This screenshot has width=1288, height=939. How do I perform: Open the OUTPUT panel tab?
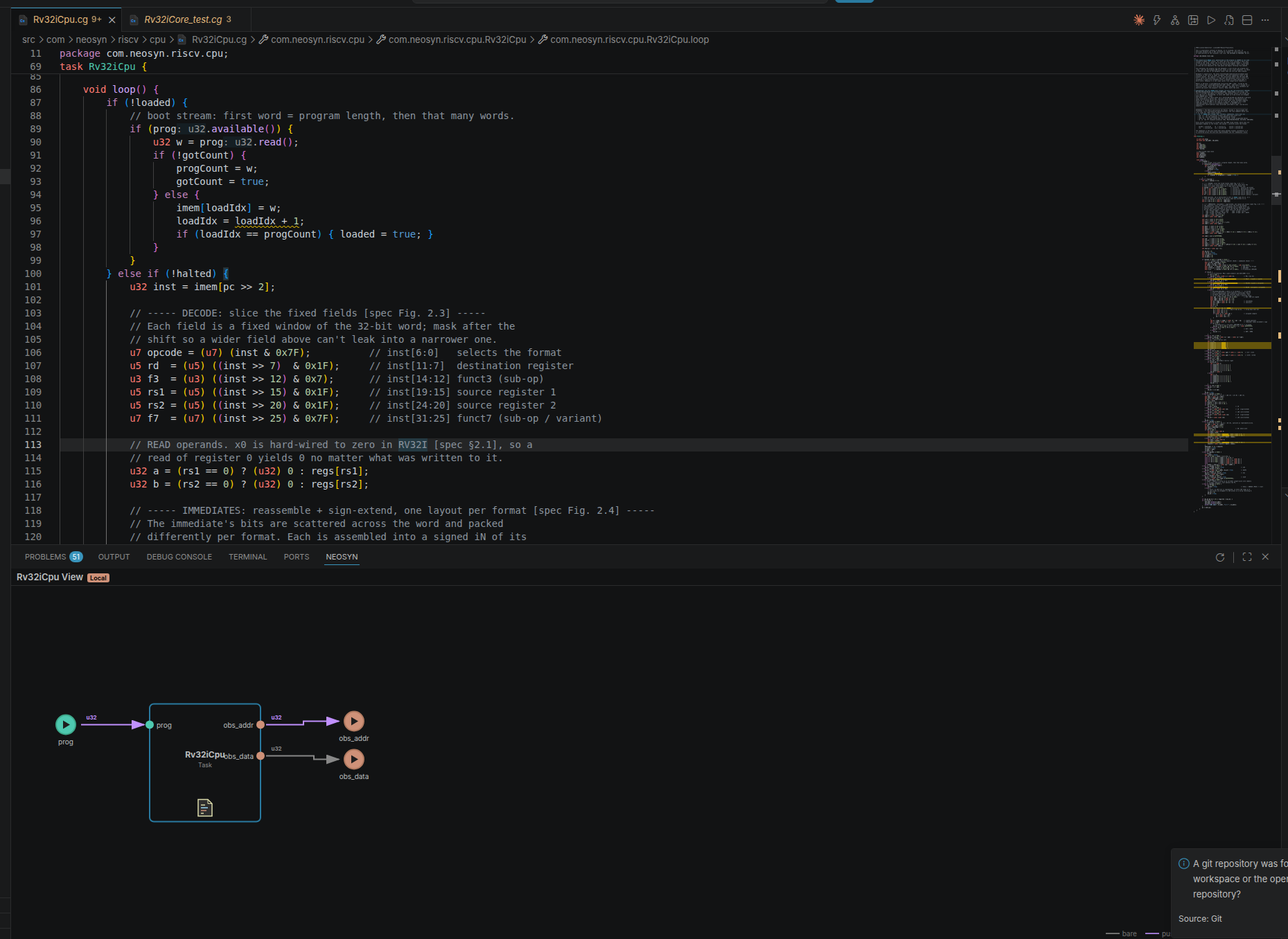(x=114, y=557)
